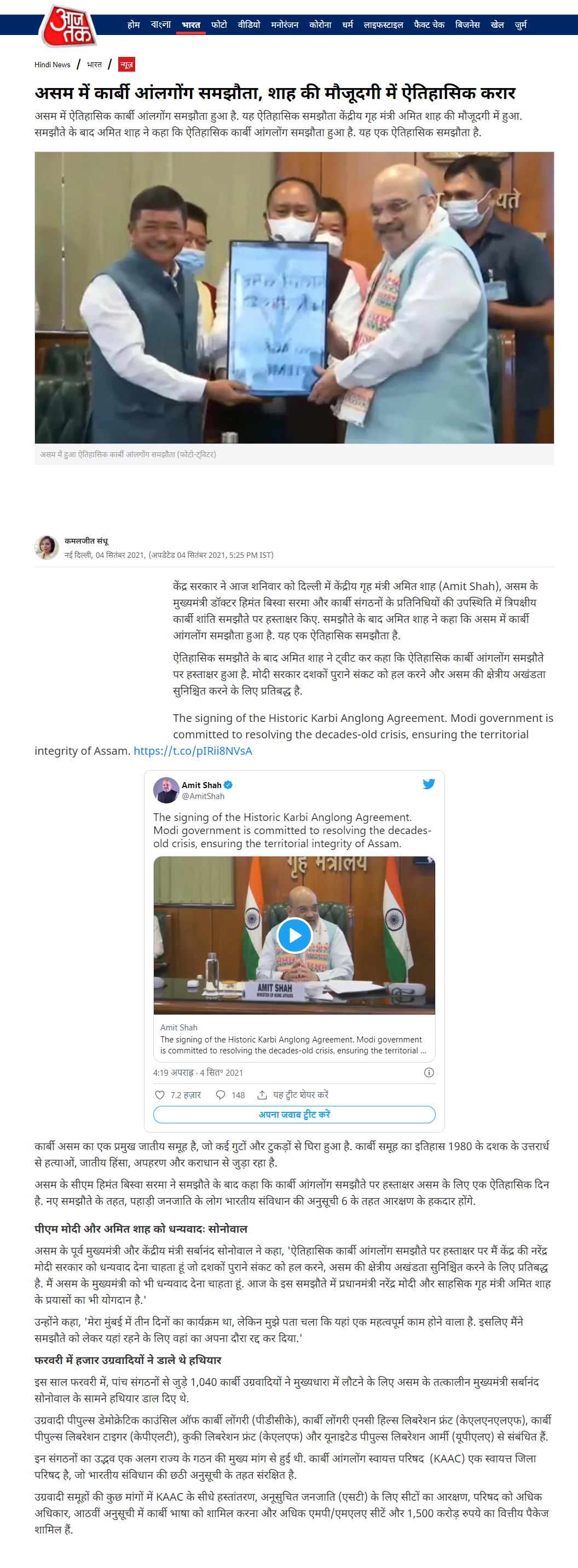Open Amit Shah's tweet profile avatar
This screenshot has width=578, height=1568.
(166, 790)
